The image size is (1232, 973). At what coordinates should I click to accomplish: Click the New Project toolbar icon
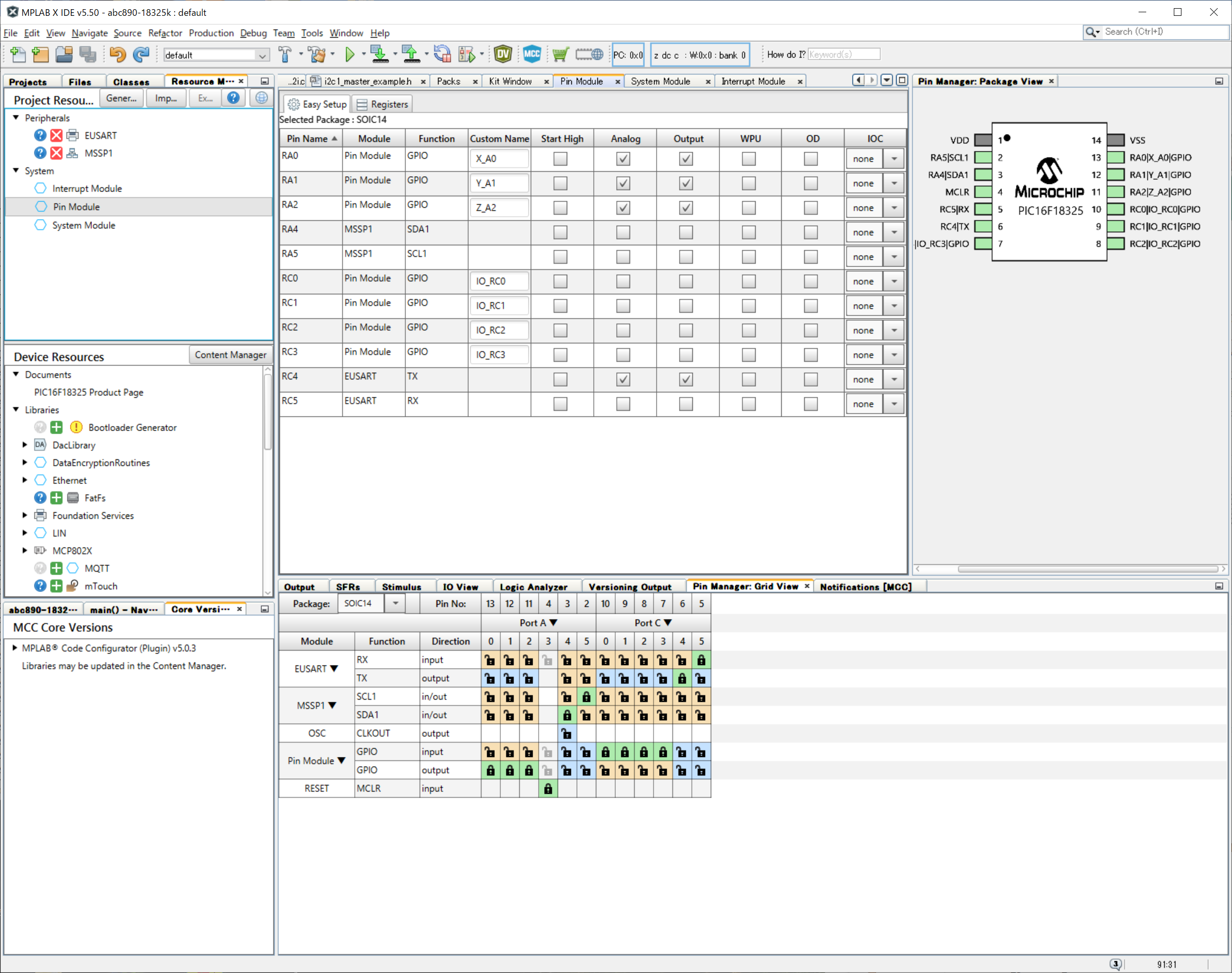[x=40, y=55]
